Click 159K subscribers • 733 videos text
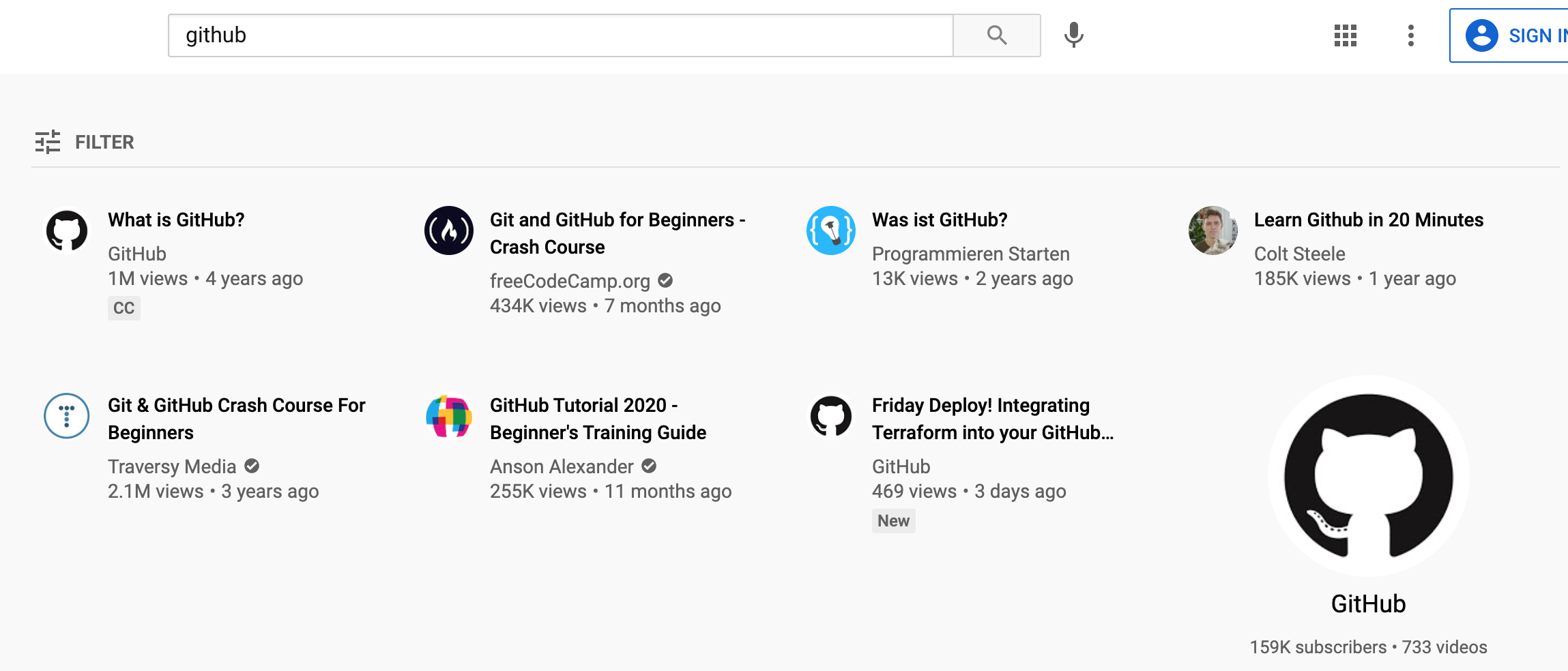This screenshot has width=1568, height=671. click(x=1369, y=647)
